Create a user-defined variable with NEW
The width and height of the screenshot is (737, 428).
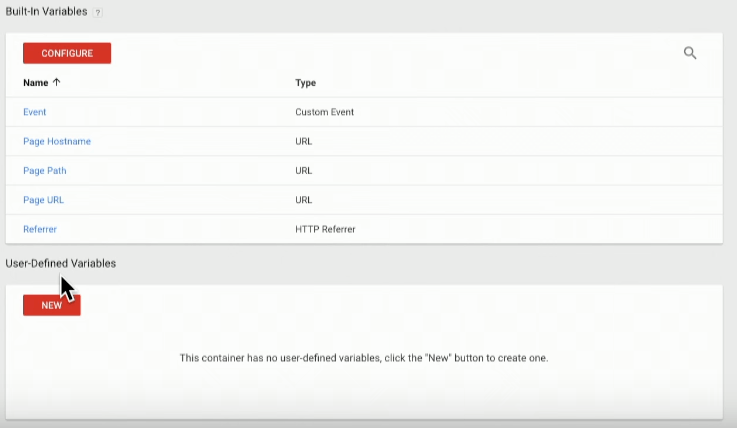(x=52, y=305)
